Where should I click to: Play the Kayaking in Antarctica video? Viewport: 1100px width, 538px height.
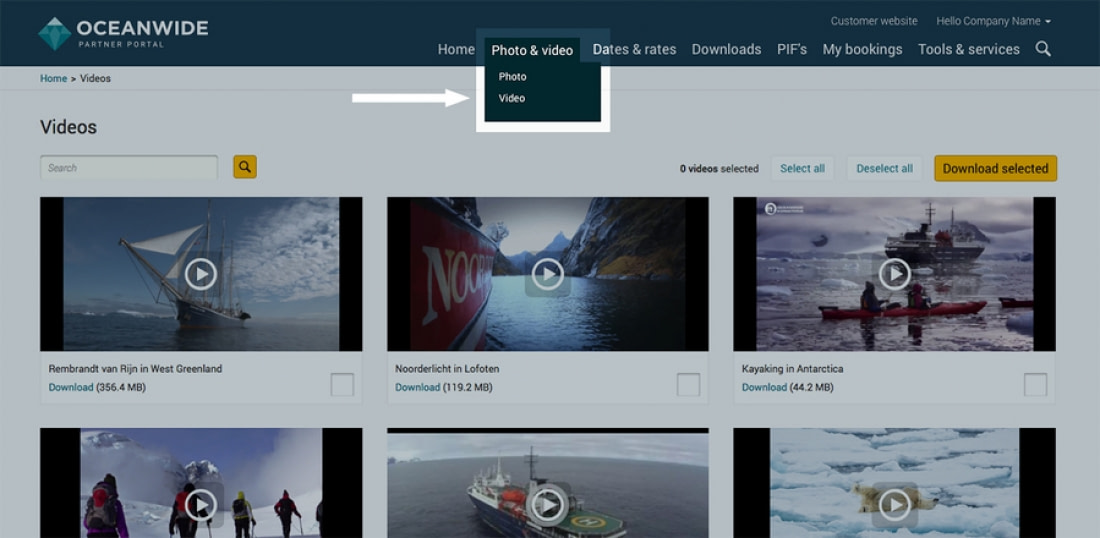[x=894, y=274]
